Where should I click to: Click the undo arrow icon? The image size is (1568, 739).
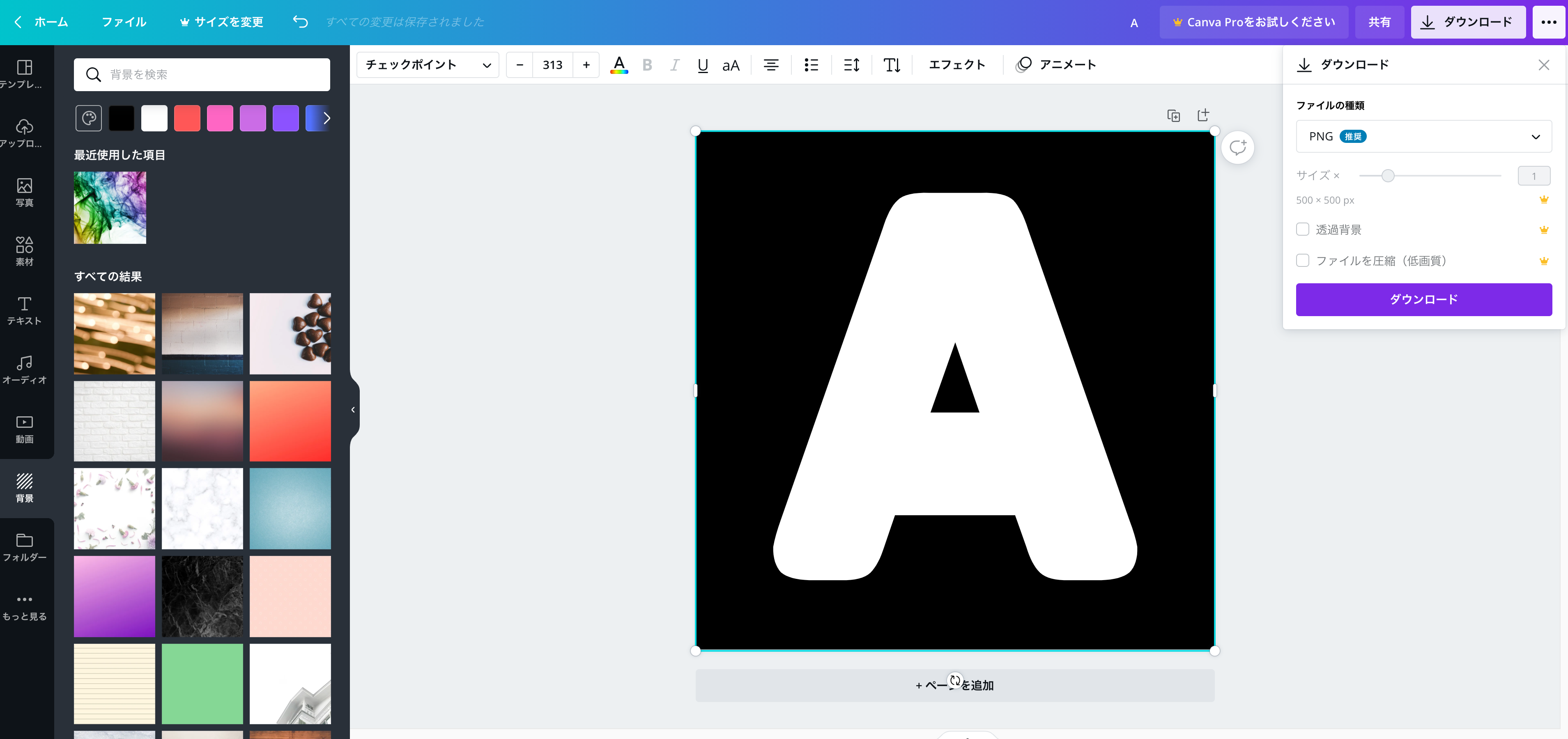tap(300, 22)
